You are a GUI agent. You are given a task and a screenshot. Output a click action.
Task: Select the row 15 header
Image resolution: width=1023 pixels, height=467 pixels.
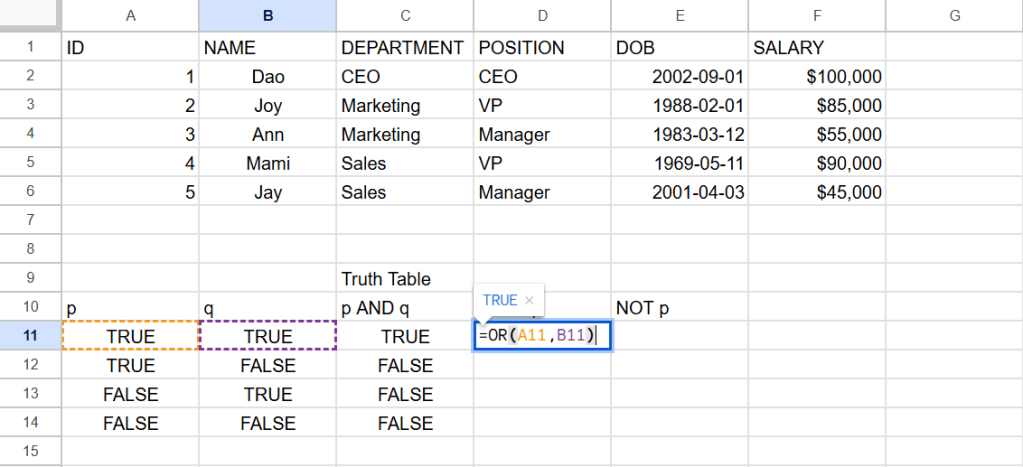30,452
